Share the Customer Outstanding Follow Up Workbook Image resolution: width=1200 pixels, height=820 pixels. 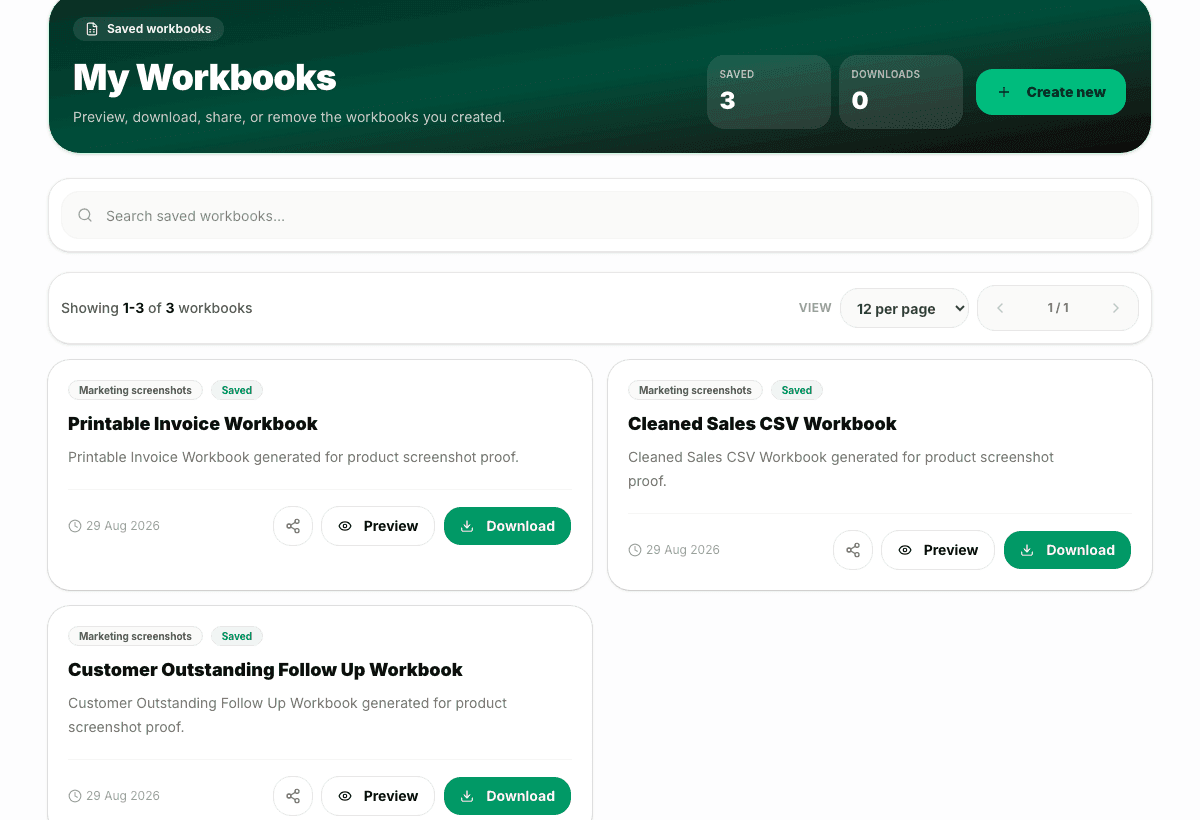point(293,796)
